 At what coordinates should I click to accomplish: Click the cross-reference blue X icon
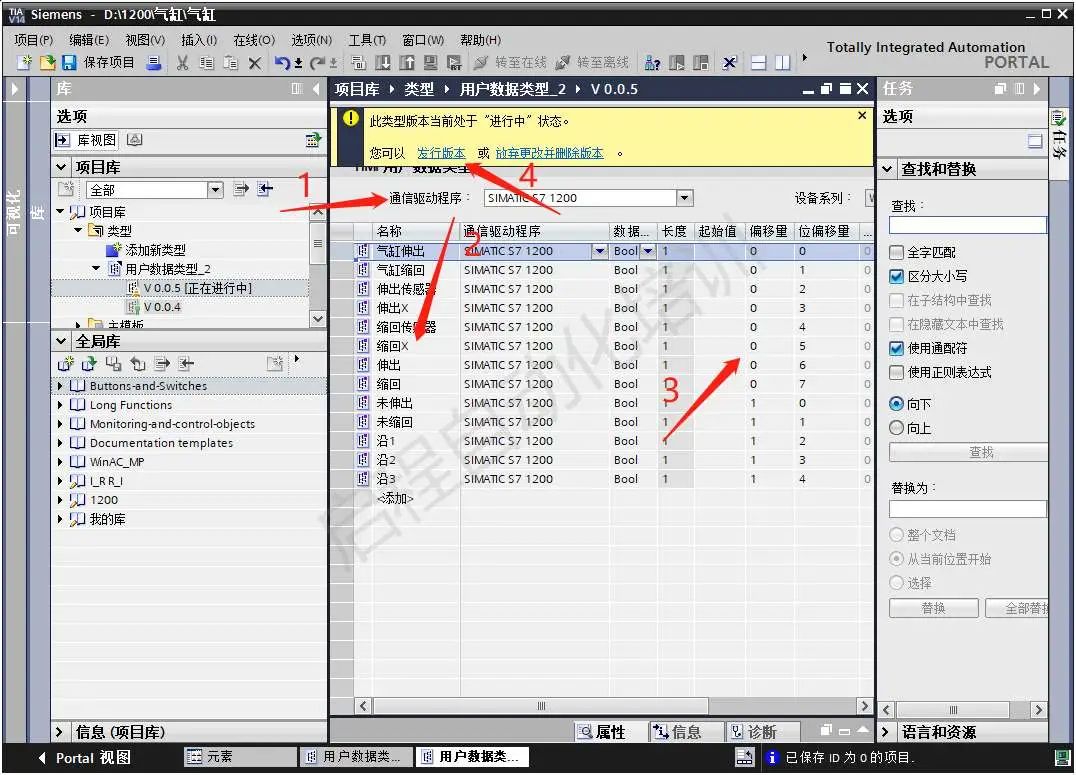tap(729, 63)
